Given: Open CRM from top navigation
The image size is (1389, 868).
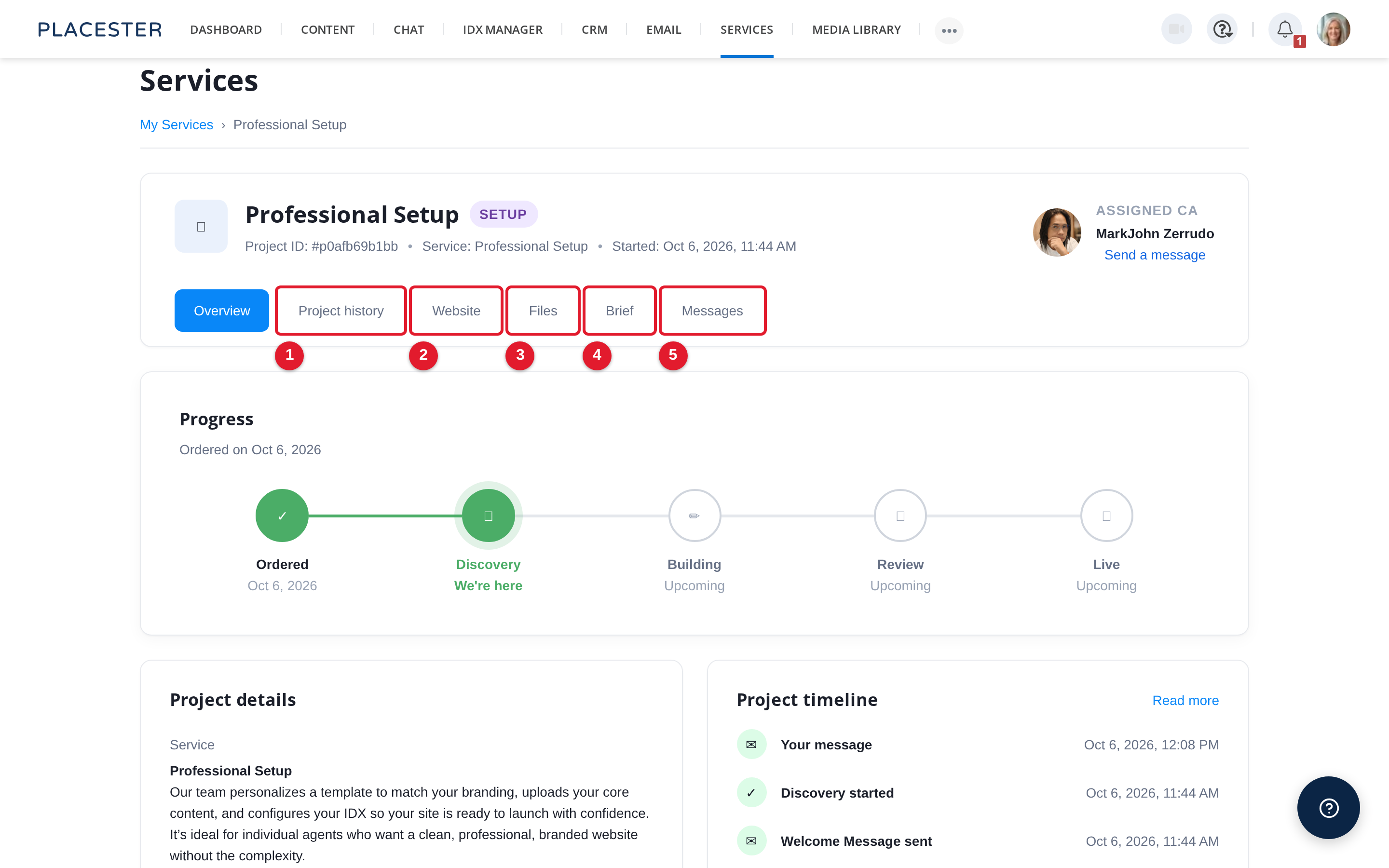Looking at the screenshot, I should [594, 29].
